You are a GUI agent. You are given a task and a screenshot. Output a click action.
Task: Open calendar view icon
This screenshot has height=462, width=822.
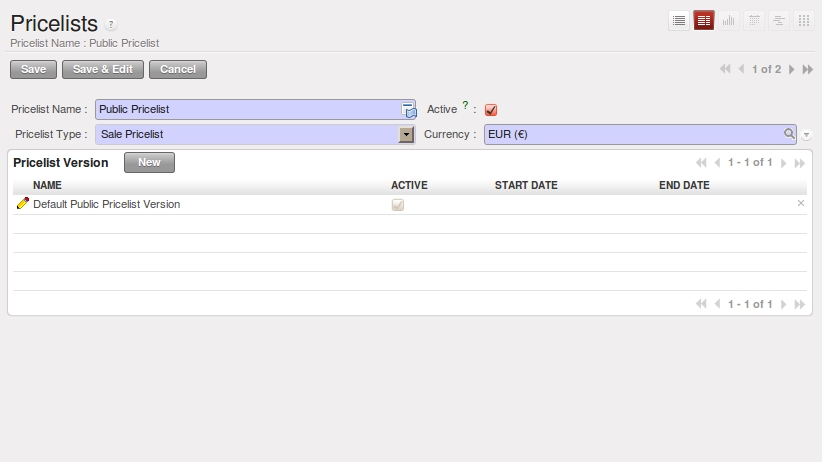coord(754,20)
